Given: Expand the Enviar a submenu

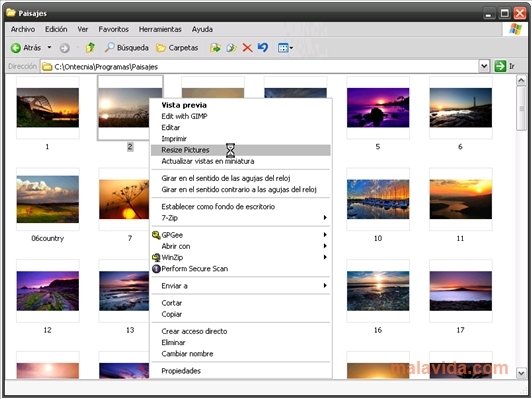Looking at the screenshot, I should (x=241, y=286).
